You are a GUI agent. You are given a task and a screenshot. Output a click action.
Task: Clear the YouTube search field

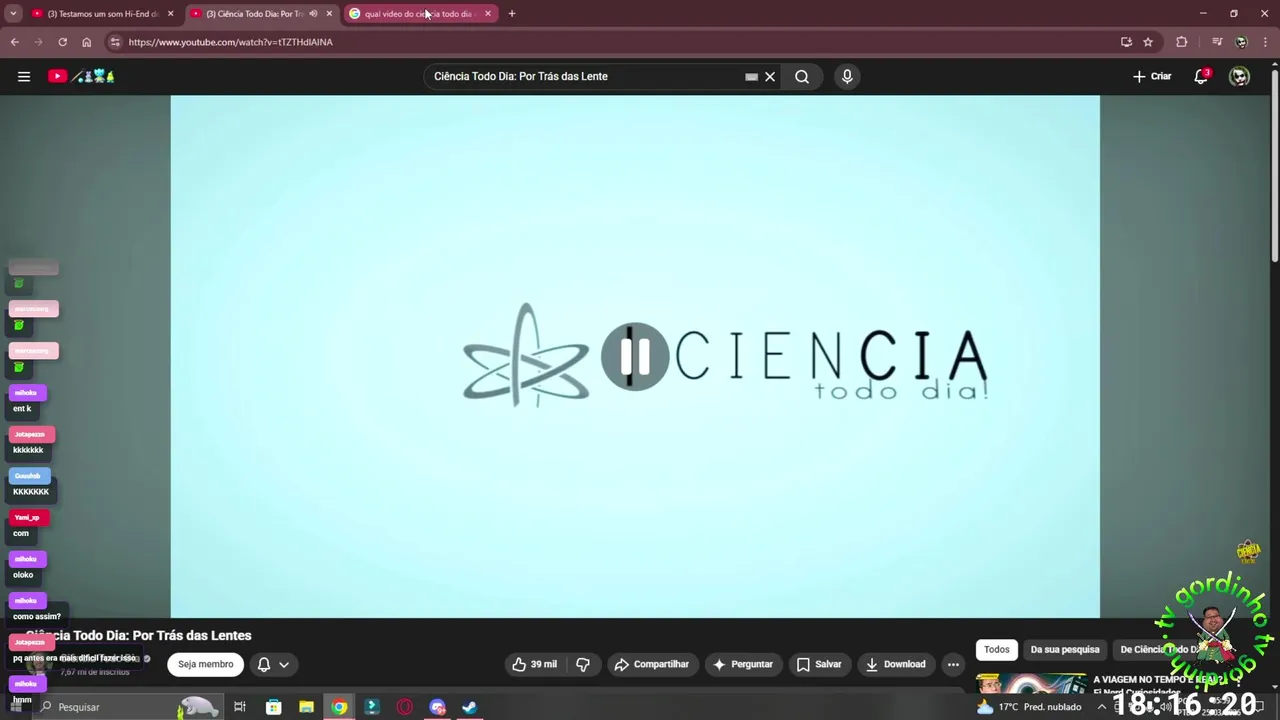tap(770, 76)
